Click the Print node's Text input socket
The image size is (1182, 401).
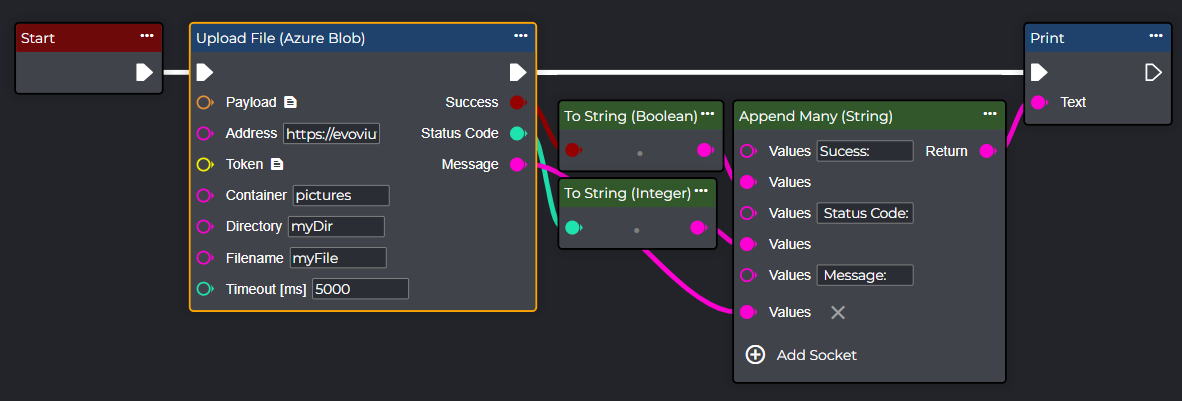(x=1039, y=102)
